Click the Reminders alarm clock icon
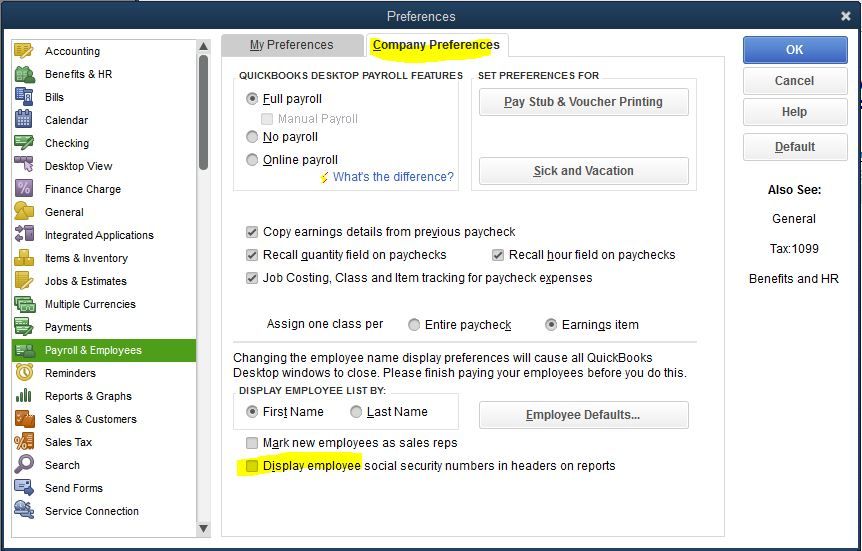The height and width of the screenshot is (551, 862). pos(24,372)
